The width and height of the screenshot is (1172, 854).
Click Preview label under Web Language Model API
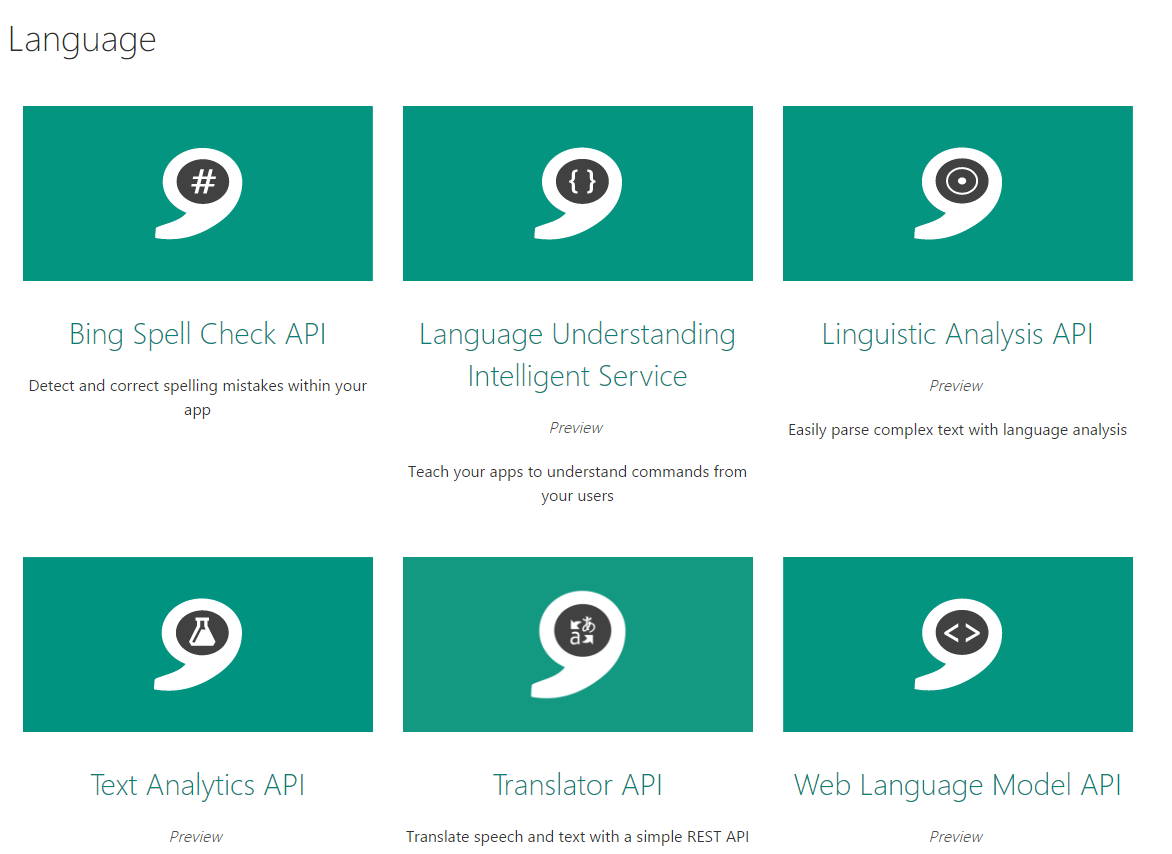[956, 837]
